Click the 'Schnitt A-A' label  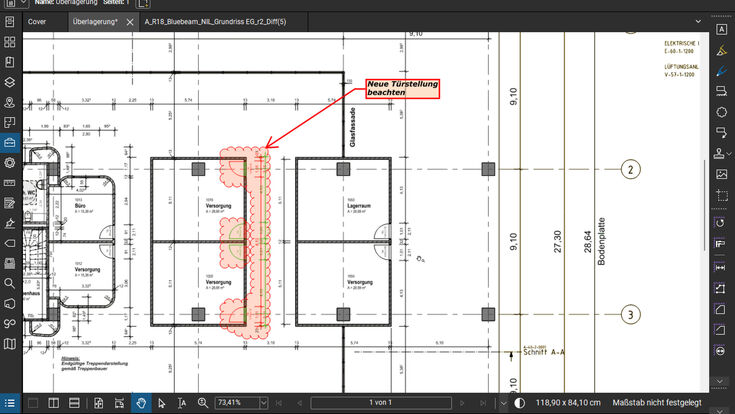pos(544,352)
